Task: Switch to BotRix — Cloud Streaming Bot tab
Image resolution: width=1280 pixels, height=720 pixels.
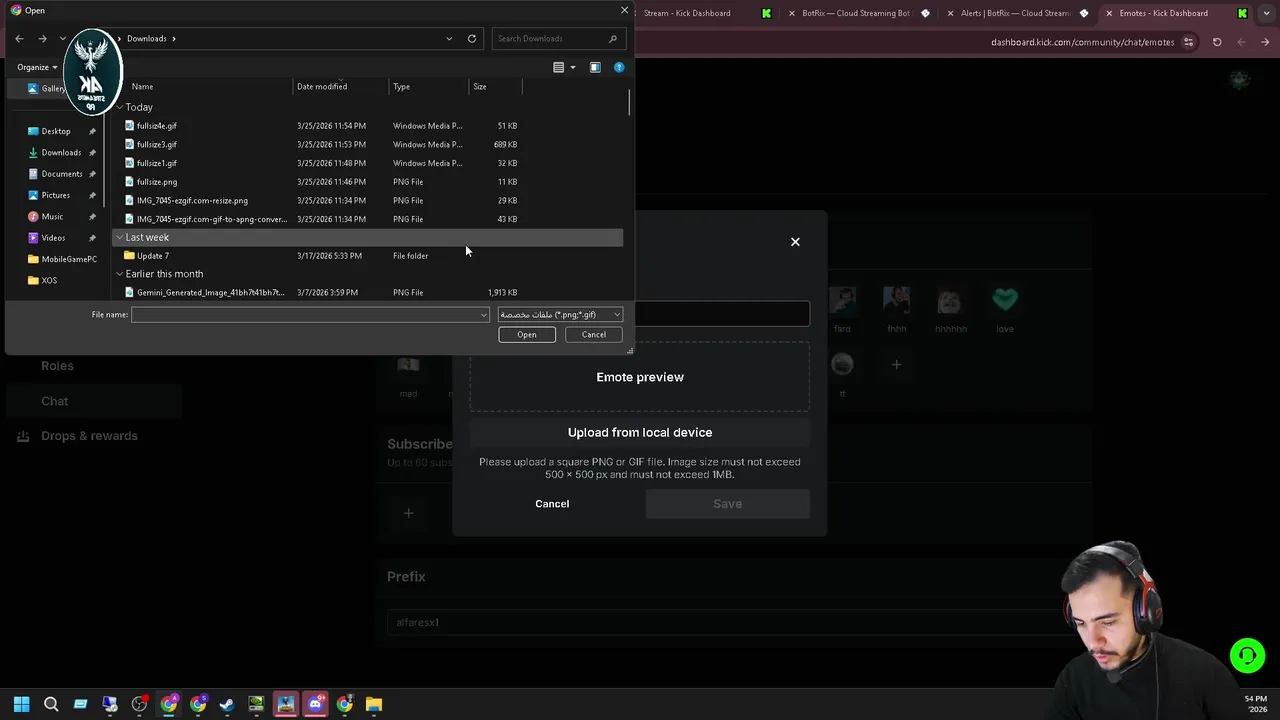Action: point(856,13)
